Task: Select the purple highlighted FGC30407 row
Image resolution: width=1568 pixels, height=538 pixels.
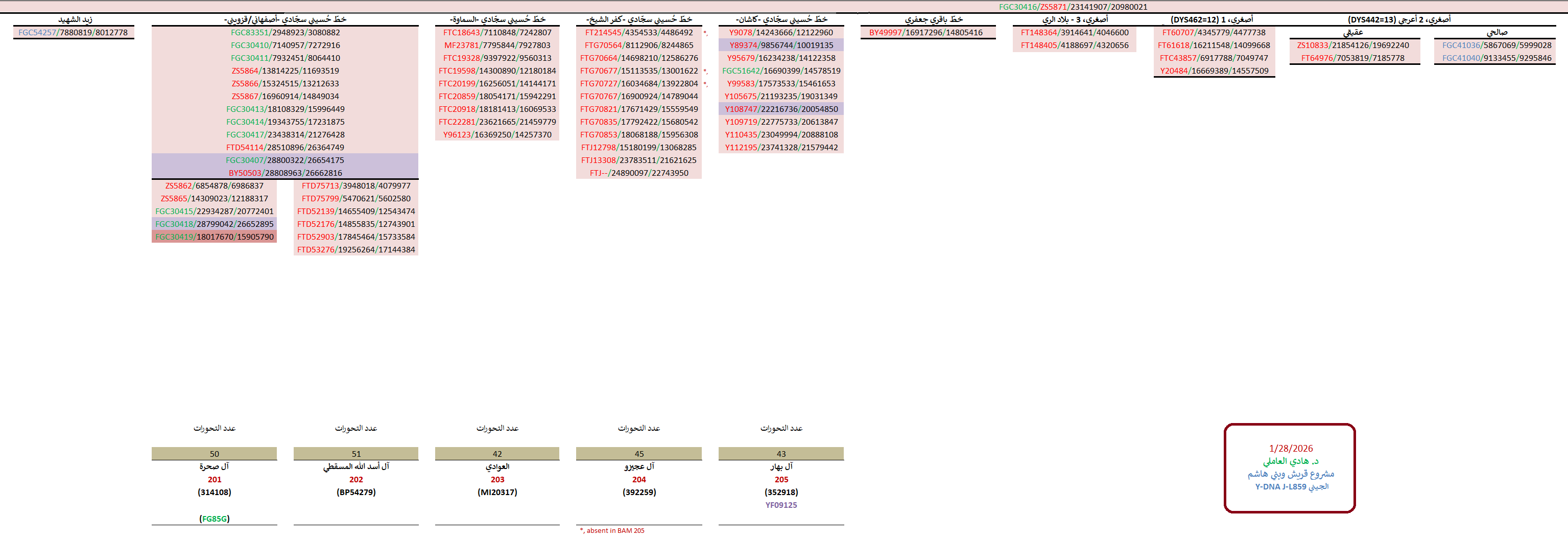Action: 285,160
